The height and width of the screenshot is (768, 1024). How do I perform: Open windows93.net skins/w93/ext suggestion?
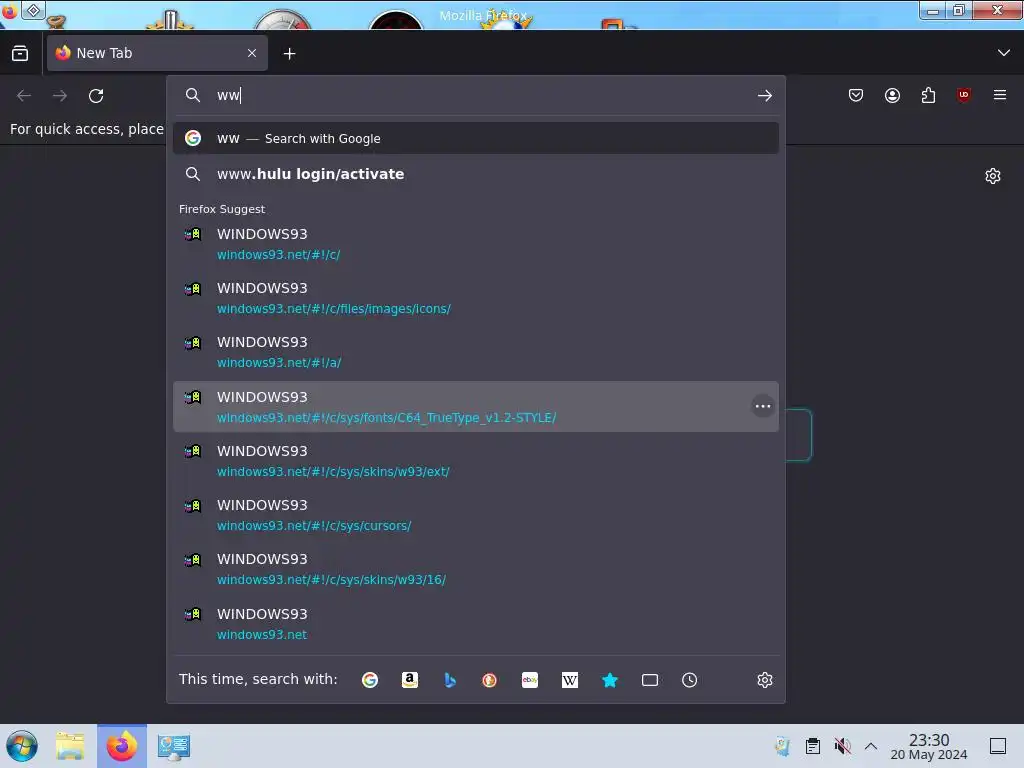point(475,460)
